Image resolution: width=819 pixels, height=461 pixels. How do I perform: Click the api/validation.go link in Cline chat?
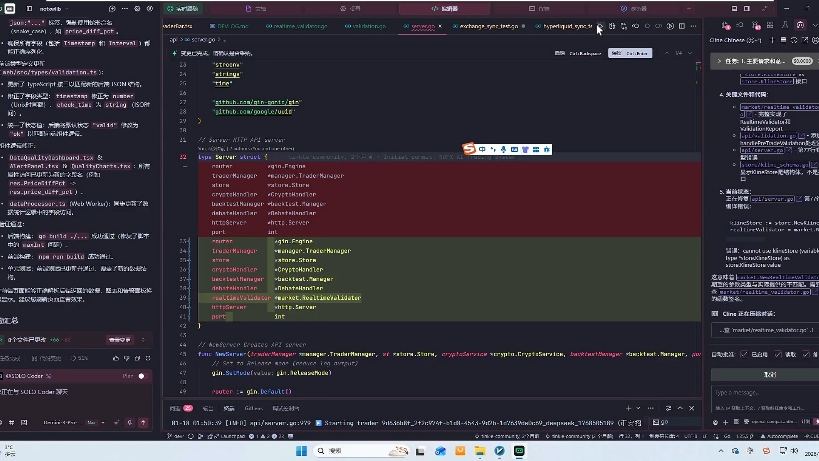[x=767, y=136]
